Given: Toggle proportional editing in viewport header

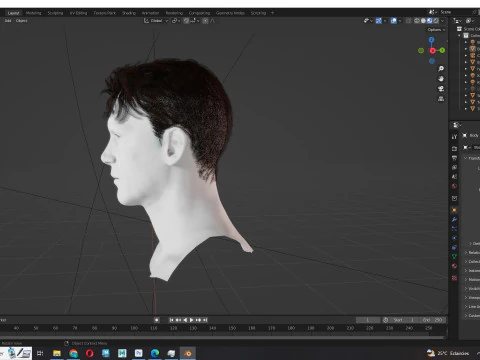Looking at the screenshot, I should pyautogui.click(x=205, y=21).
